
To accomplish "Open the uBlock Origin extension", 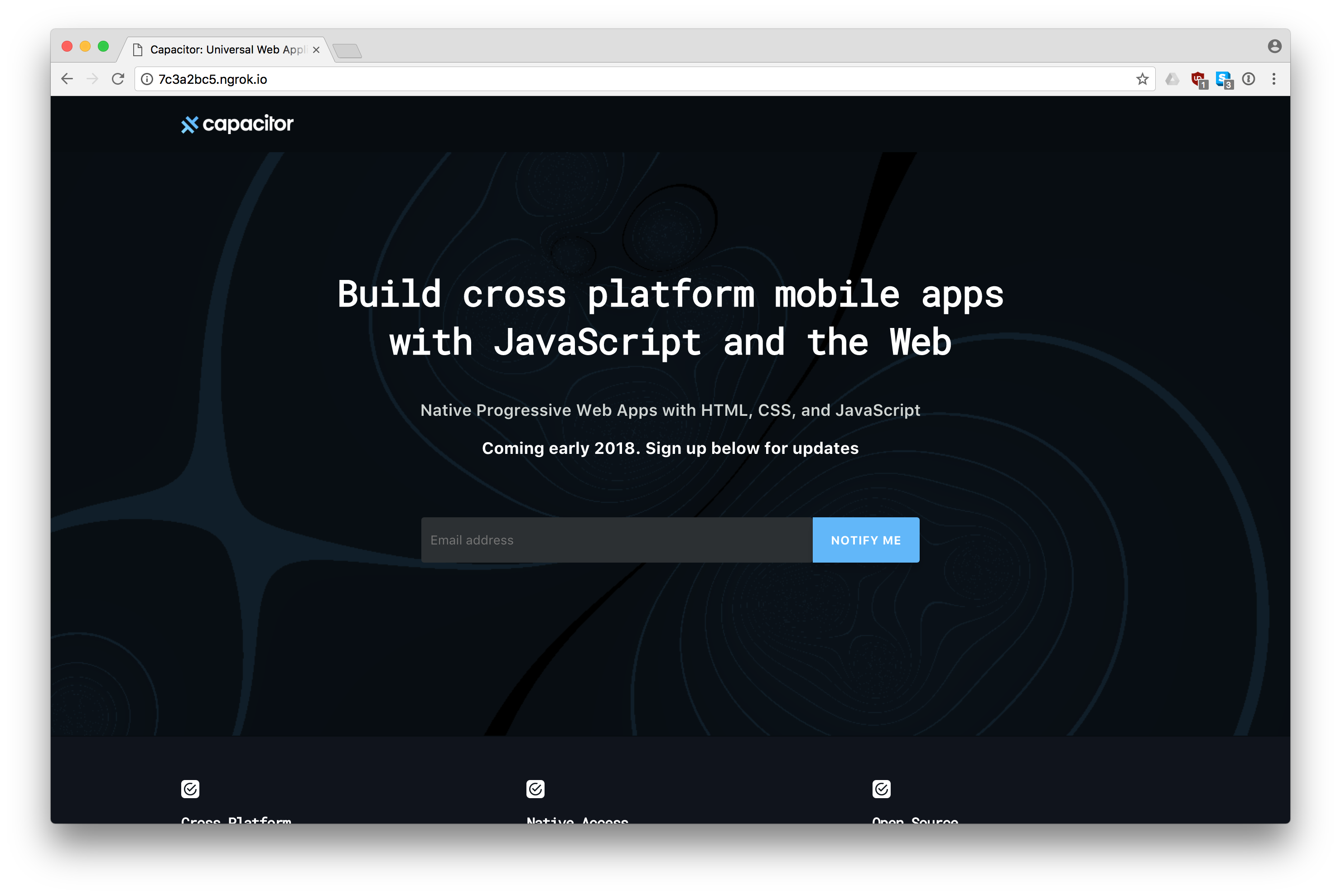I will [1198, 79].
